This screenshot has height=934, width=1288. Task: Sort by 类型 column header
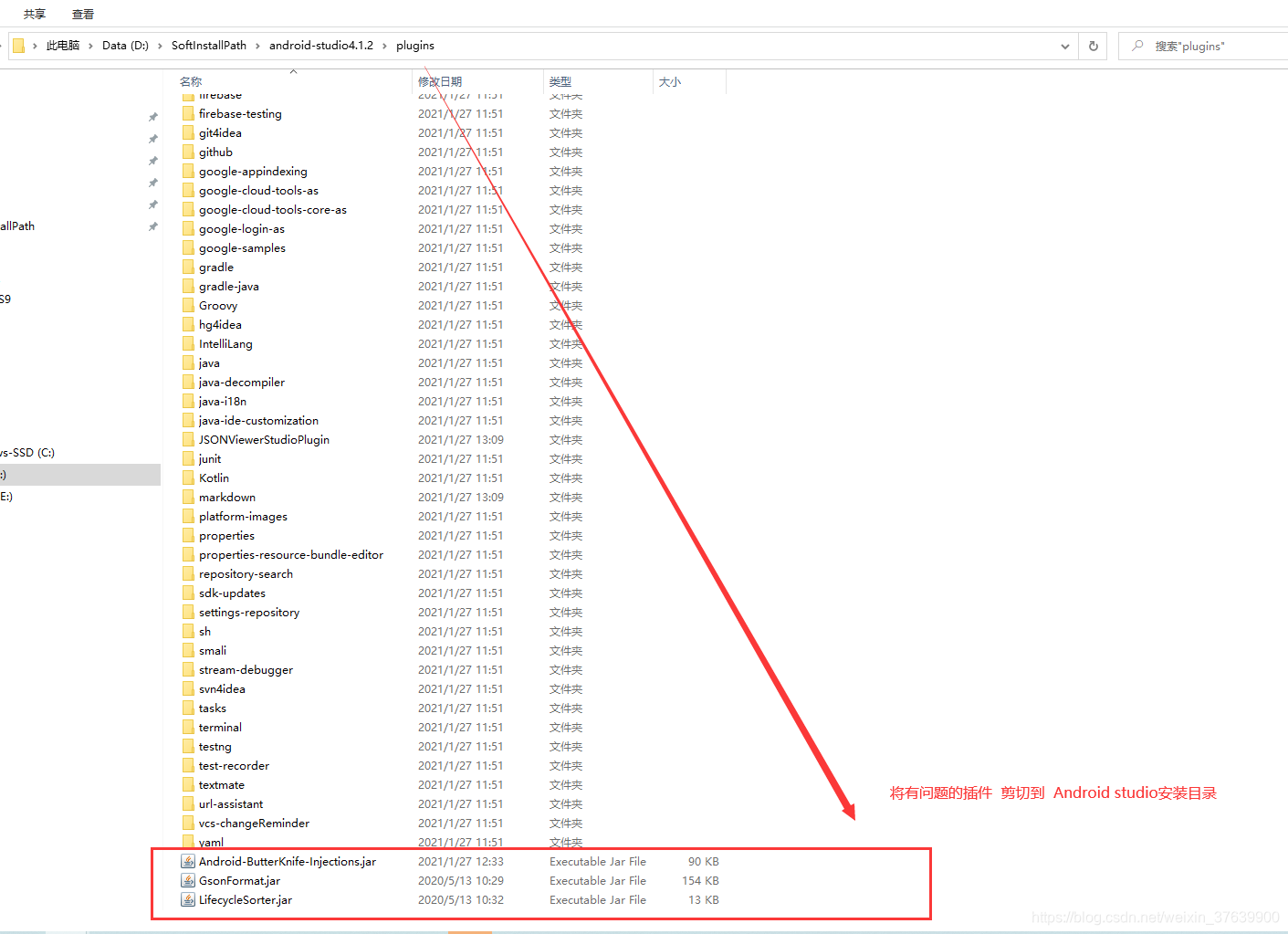pos(560,82)
